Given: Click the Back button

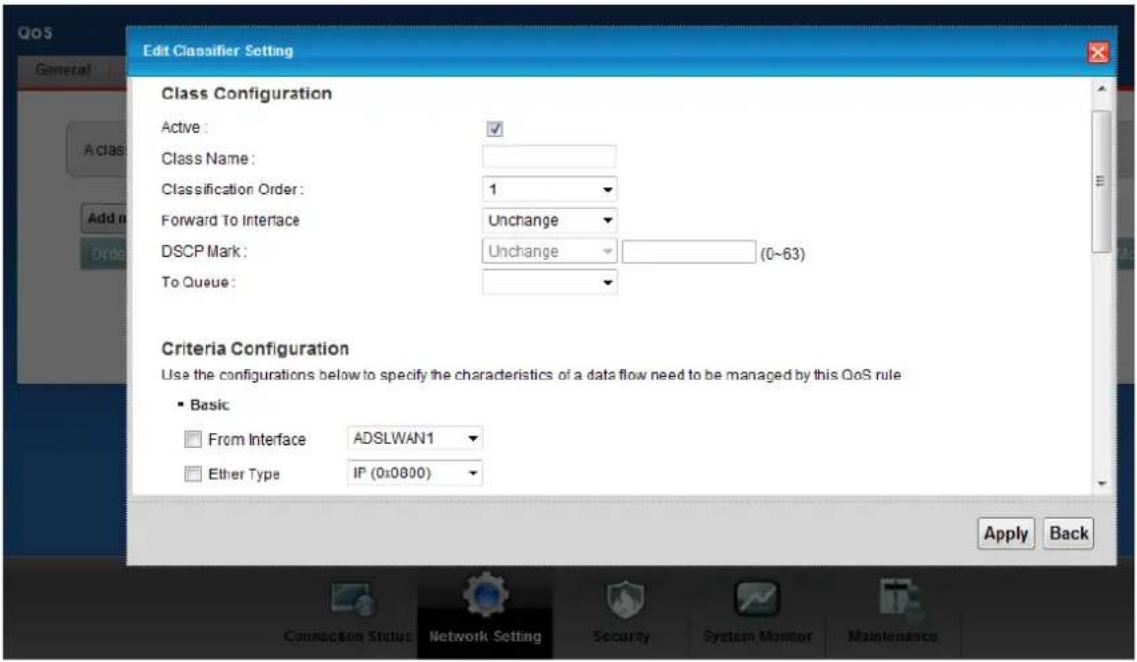Looking at the screenshot, I should [1069, 534].
